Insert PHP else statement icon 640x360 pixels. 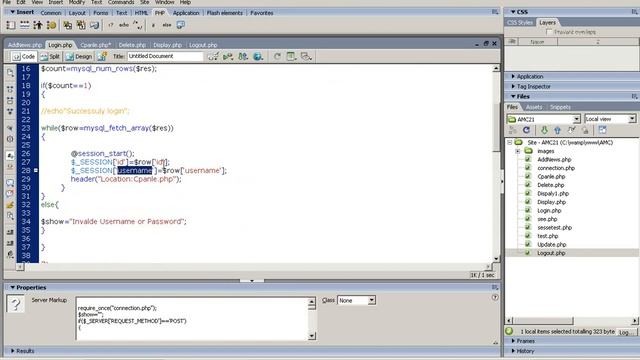coord(167,25)
